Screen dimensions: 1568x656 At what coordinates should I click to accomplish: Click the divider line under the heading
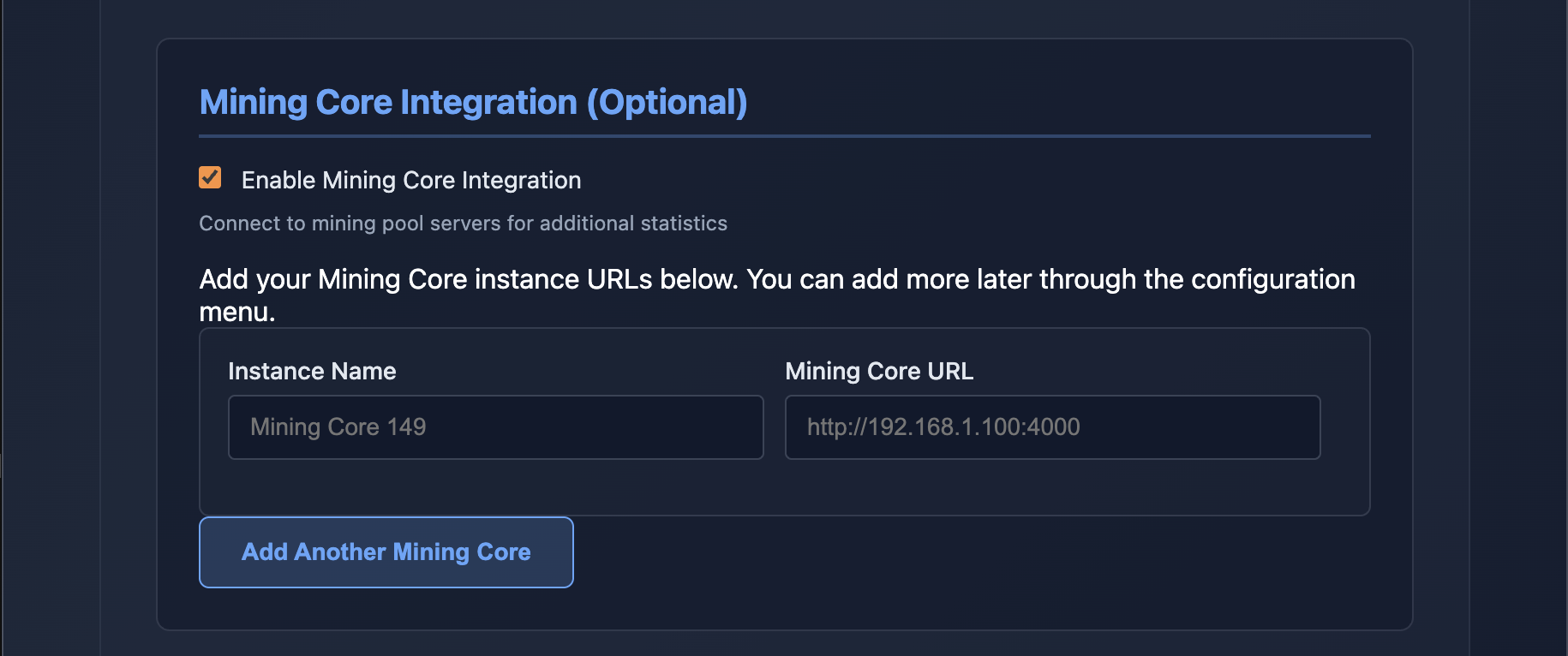pyautogui.click(x=784, y=134)
